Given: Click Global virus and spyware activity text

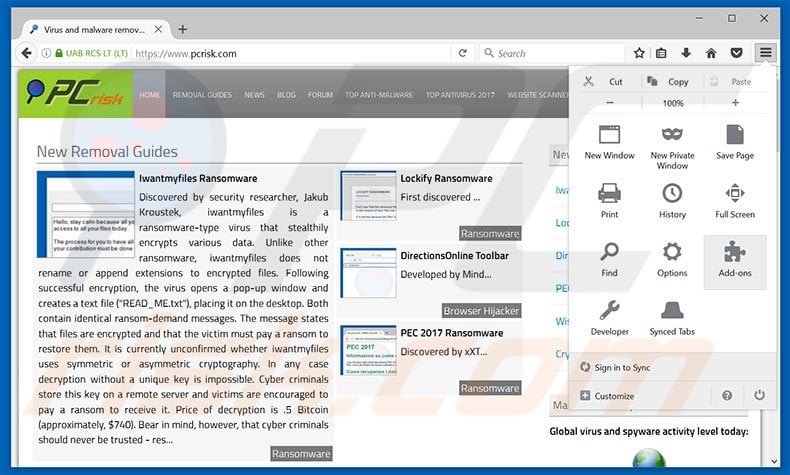Looking at the screenshot, I should pyautogui.click(x=648, y=431).
